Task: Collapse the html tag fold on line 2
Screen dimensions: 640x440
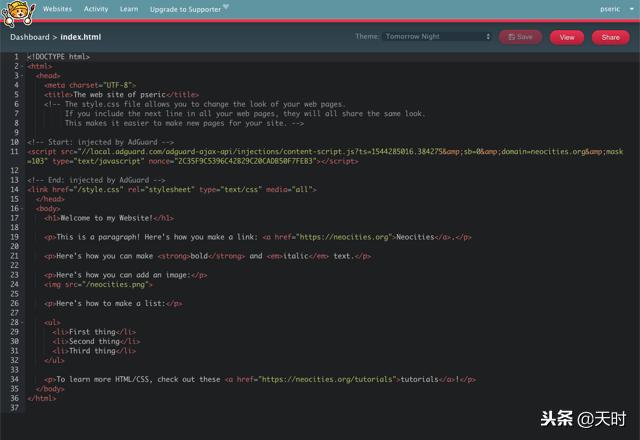Action: (22, 66)
